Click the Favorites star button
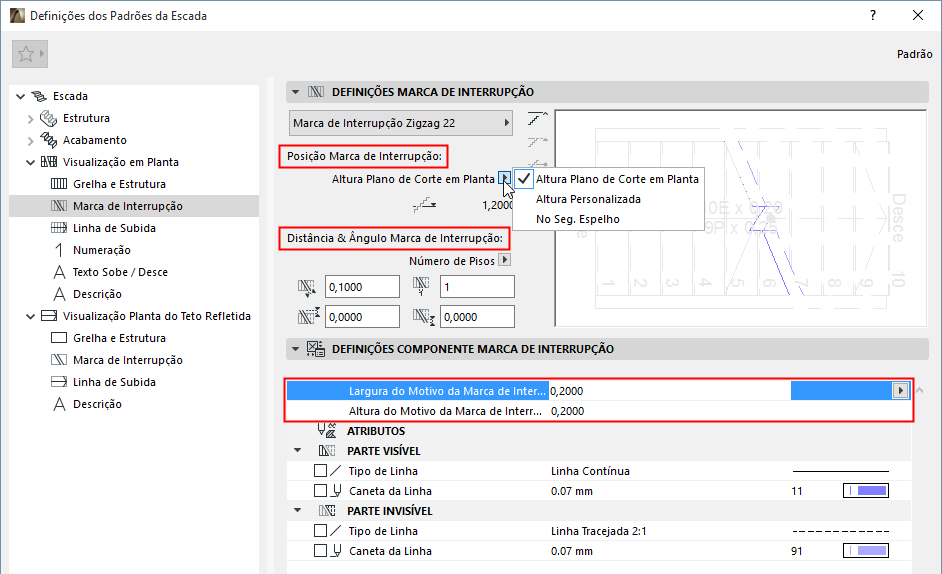The height and width of the screenshot is (574, 942). [29, 54]
